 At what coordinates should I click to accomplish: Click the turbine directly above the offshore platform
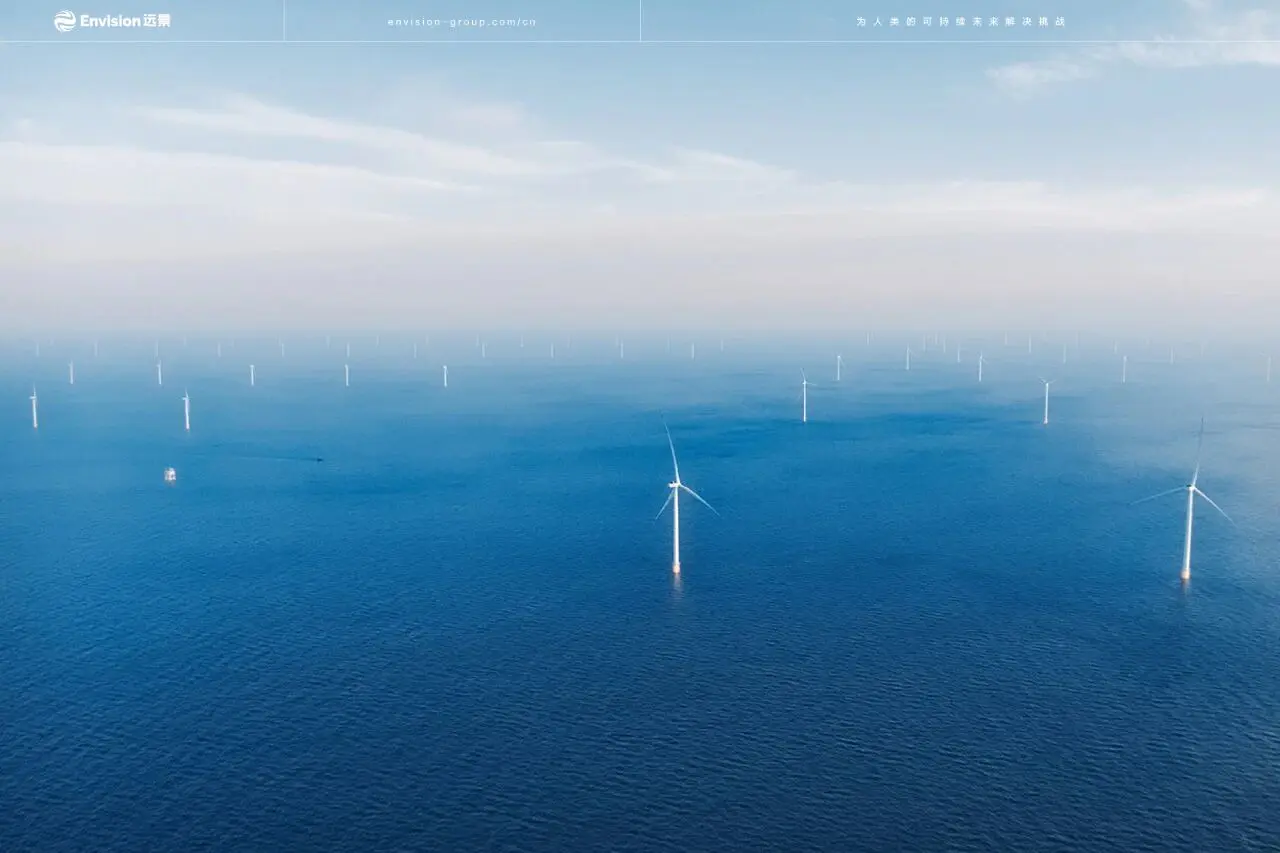(186, 410)
